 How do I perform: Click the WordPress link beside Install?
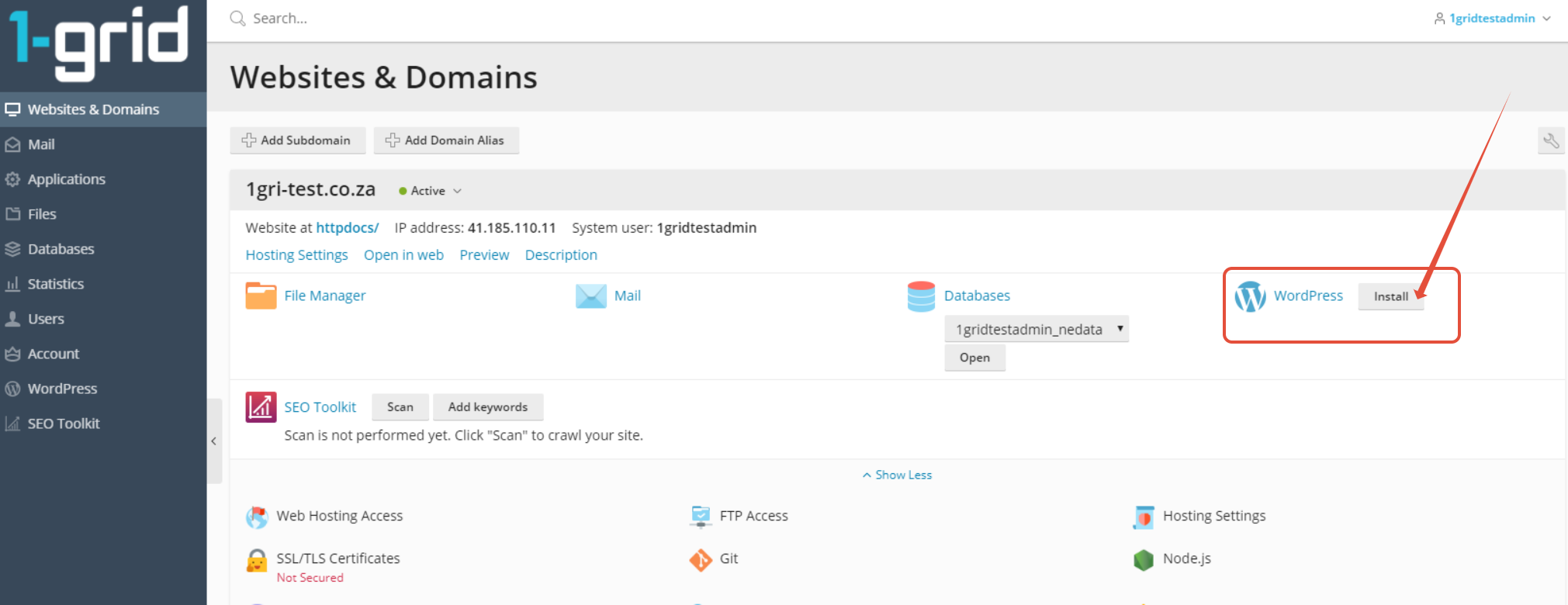coord(1308,296)
